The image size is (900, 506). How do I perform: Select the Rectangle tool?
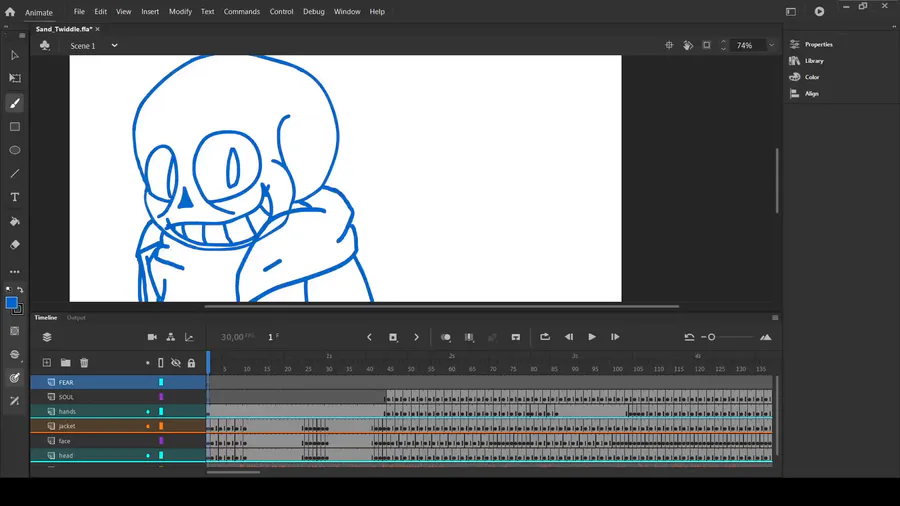15,127
